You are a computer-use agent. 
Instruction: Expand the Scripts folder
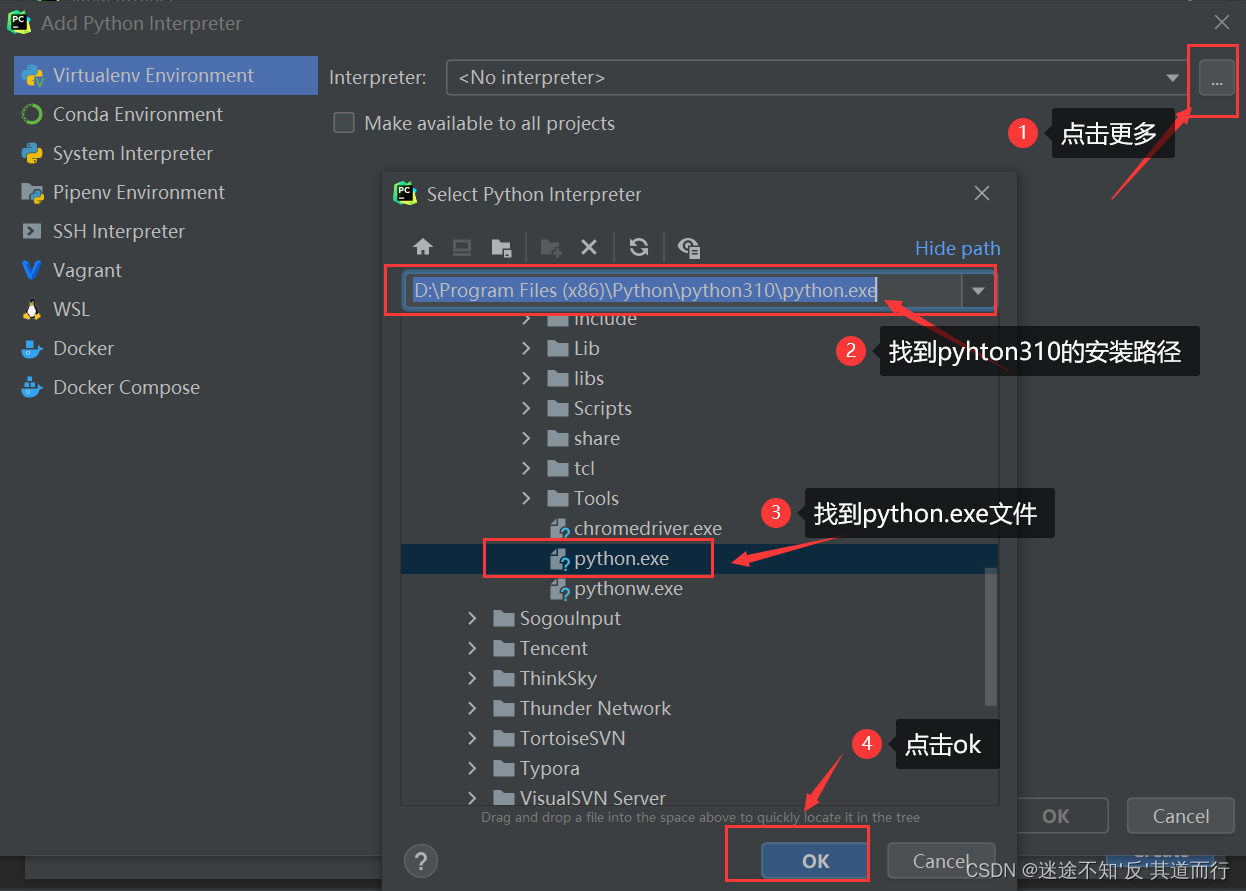point(527,408)
